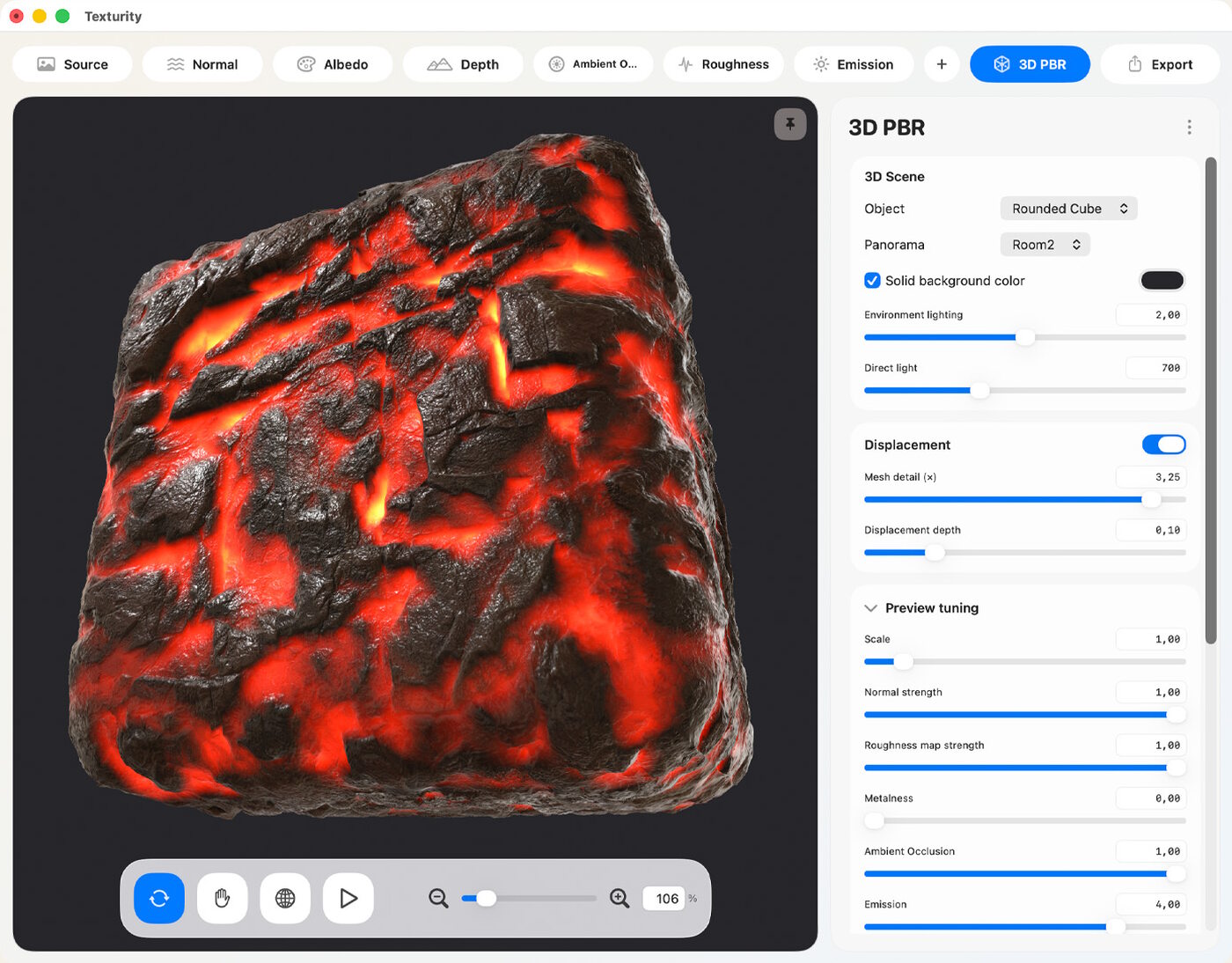Viewport: 1232px width, 963px height.
Task: Click the pin icon in the preview corner
Action: [x=790, y=124]
